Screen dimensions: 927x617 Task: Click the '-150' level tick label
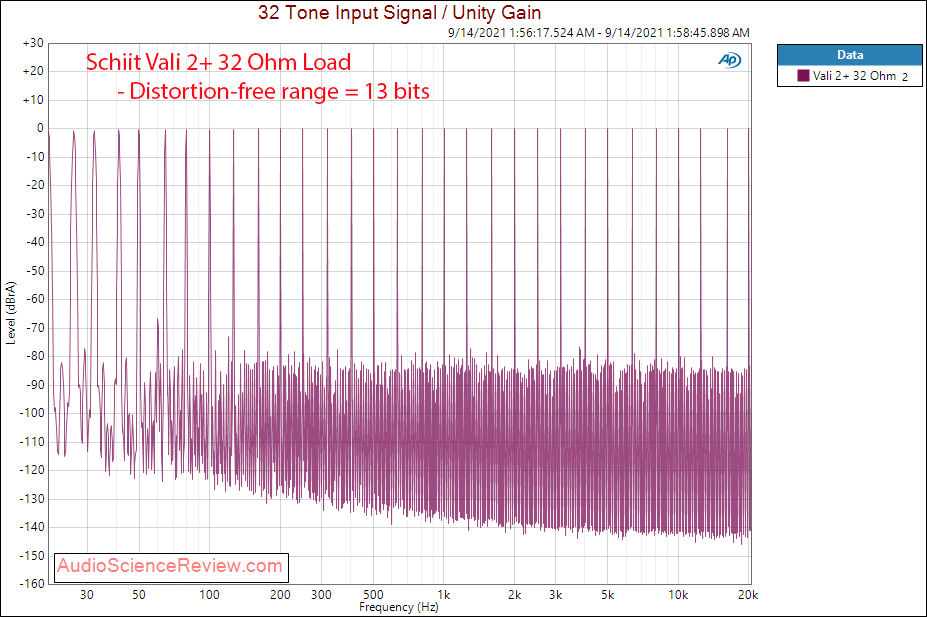point(32,556)
